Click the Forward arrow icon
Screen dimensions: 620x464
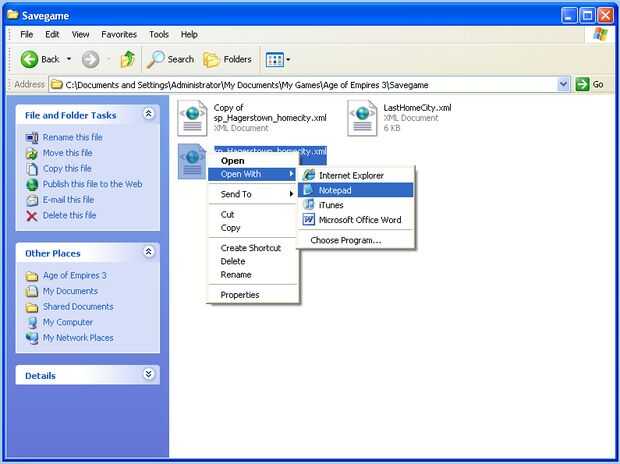pos(90,60)
